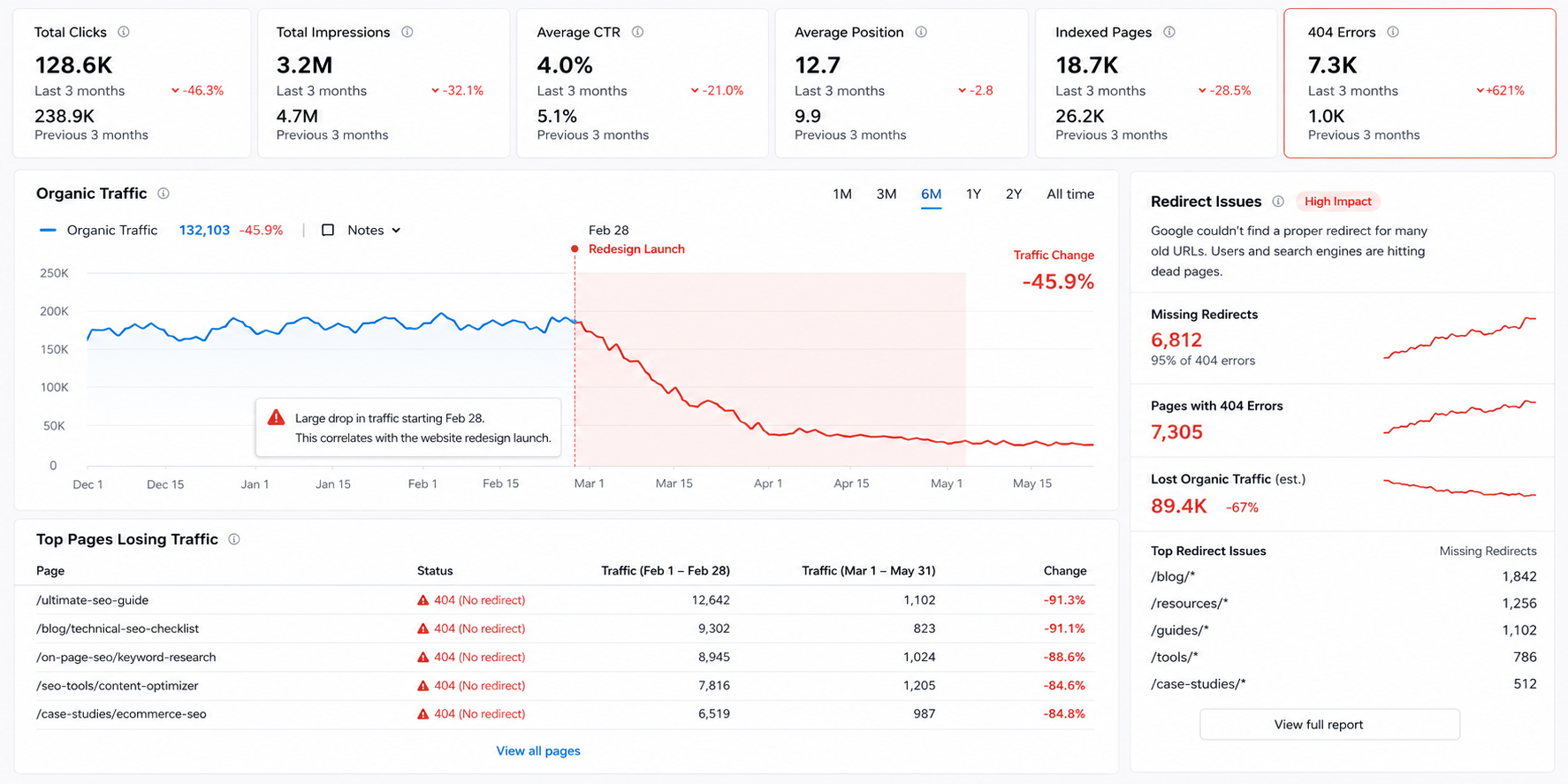This screenshot has width=1568, height=784.
Task: Open the /blog/technical-seo-checklist page
Action: point(118,628)
